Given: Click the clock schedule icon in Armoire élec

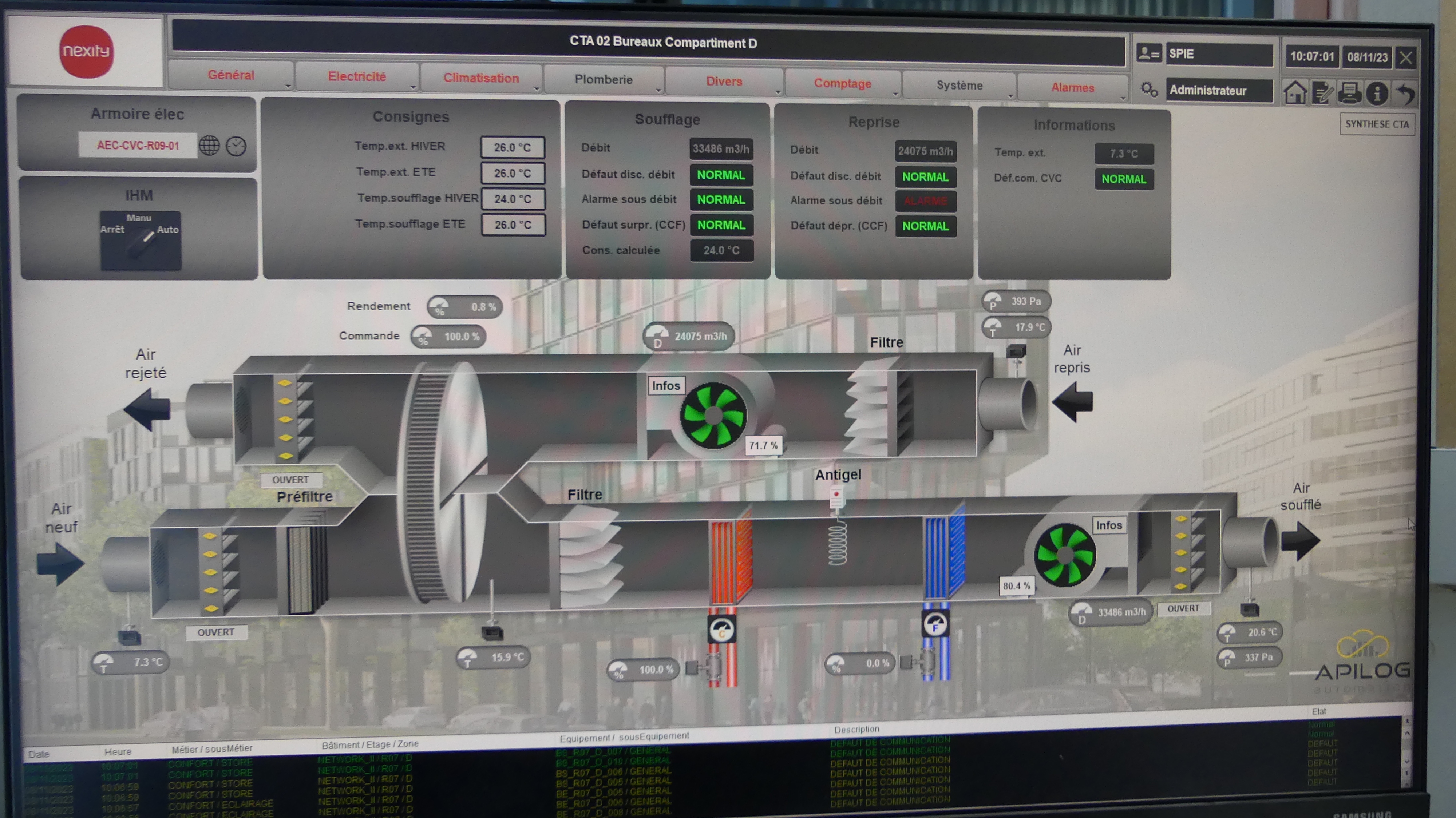Looking at the screenshot, I should tap(236, 146).
